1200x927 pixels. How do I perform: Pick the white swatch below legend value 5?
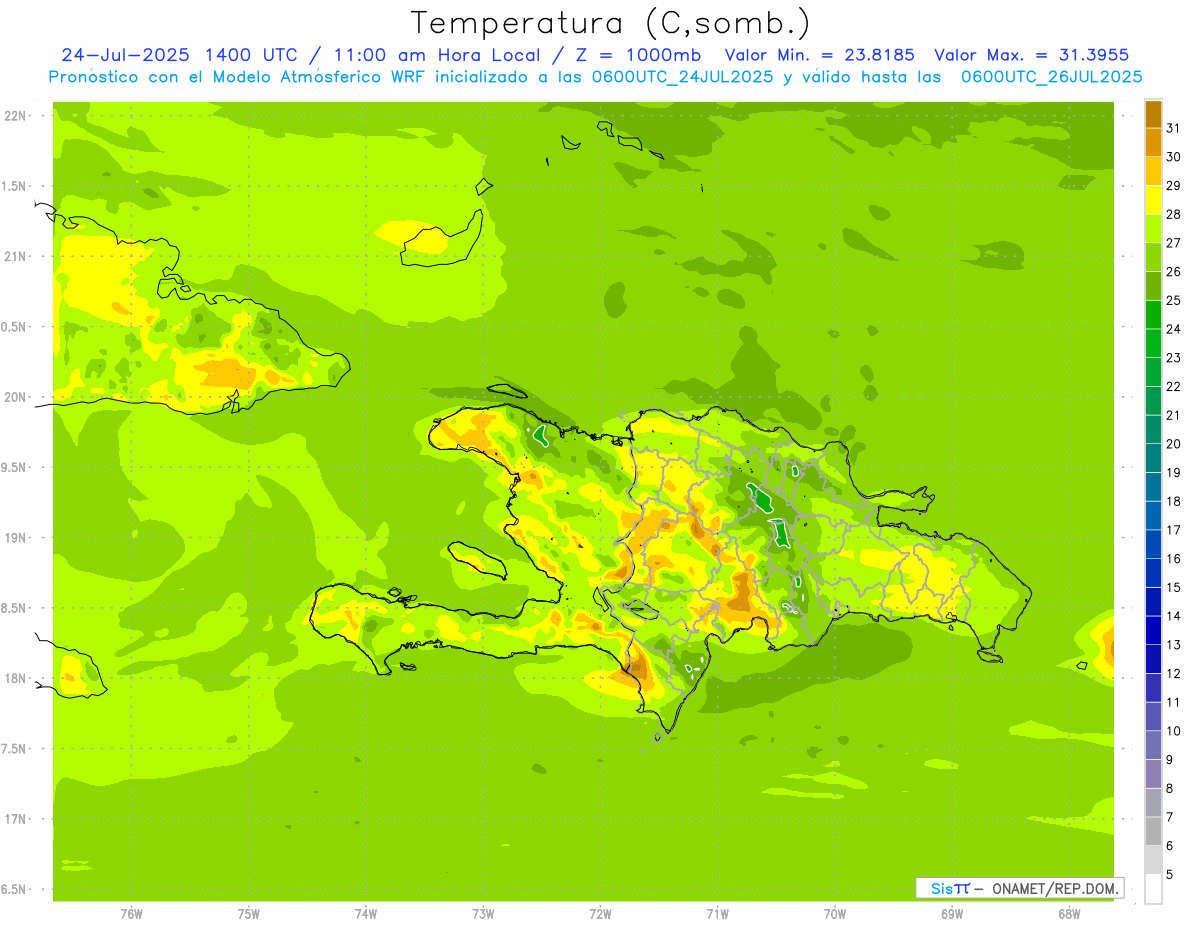point(1154,889)
